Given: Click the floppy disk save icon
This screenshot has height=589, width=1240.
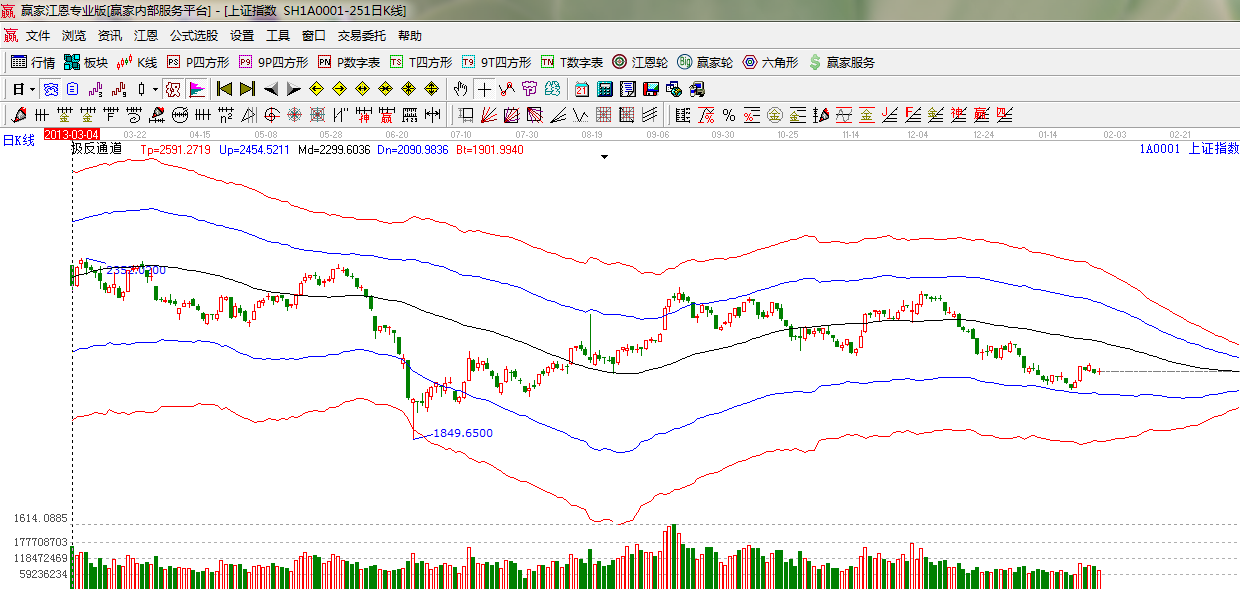Looking at the screenshot, I should point(651,89).
